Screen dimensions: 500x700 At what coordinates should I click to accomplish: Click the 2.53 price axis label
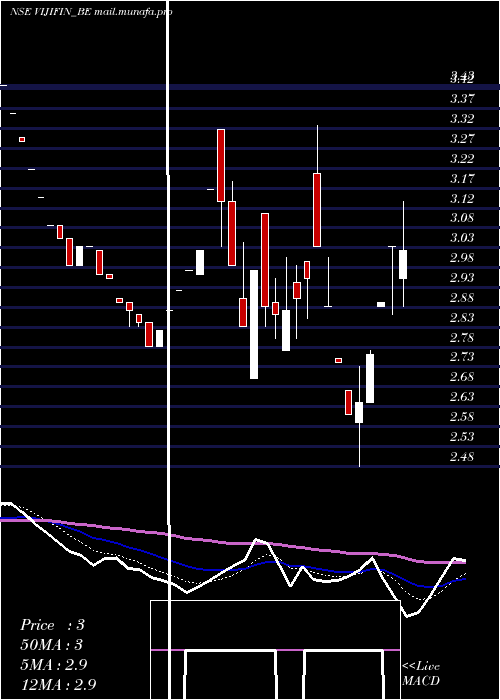click(x=462, y=437)
